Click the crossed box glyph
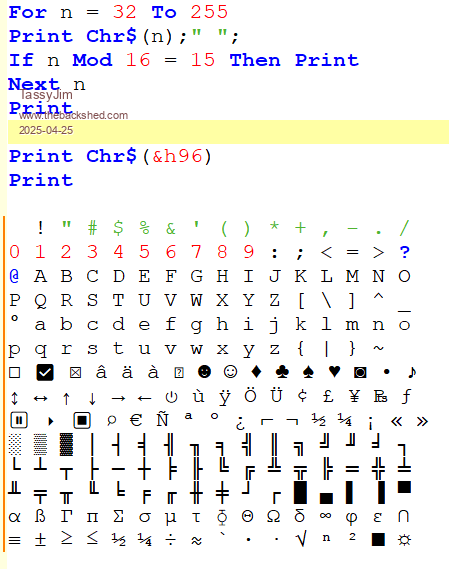 (x=75, y=373)
